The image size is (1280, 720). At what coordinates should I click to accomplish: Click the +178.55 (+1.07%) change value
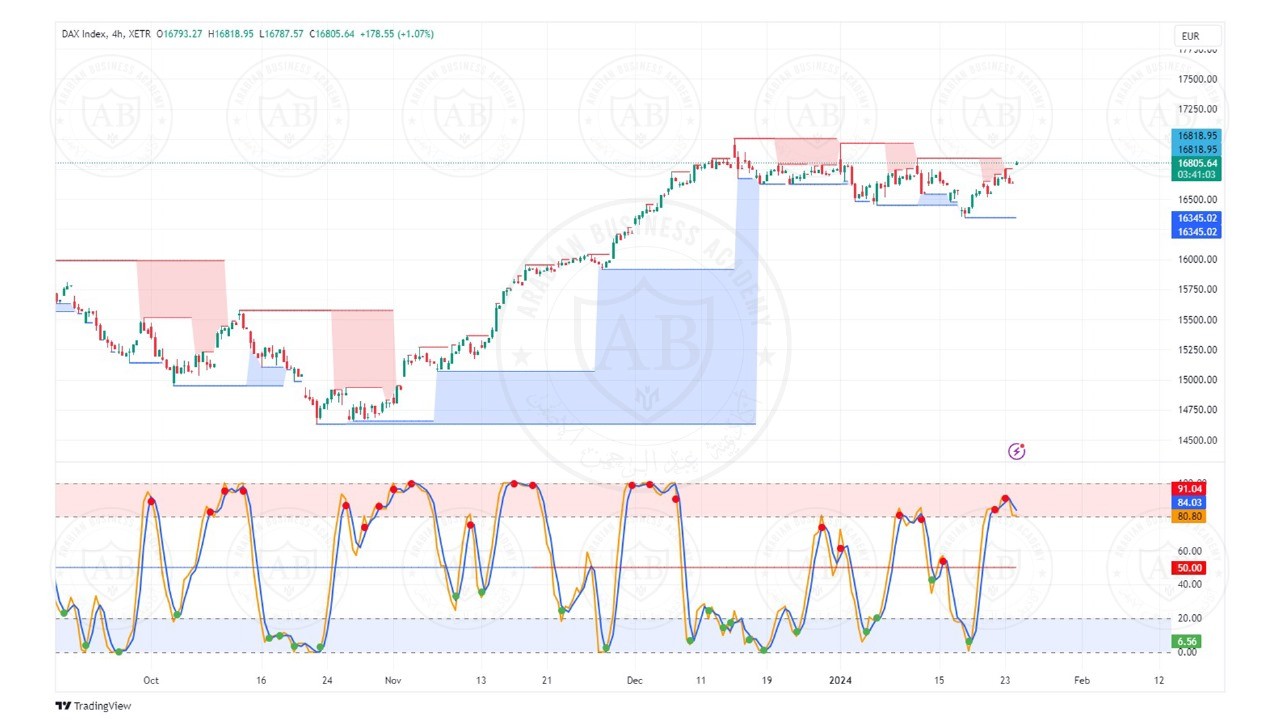tap(397, 34)
